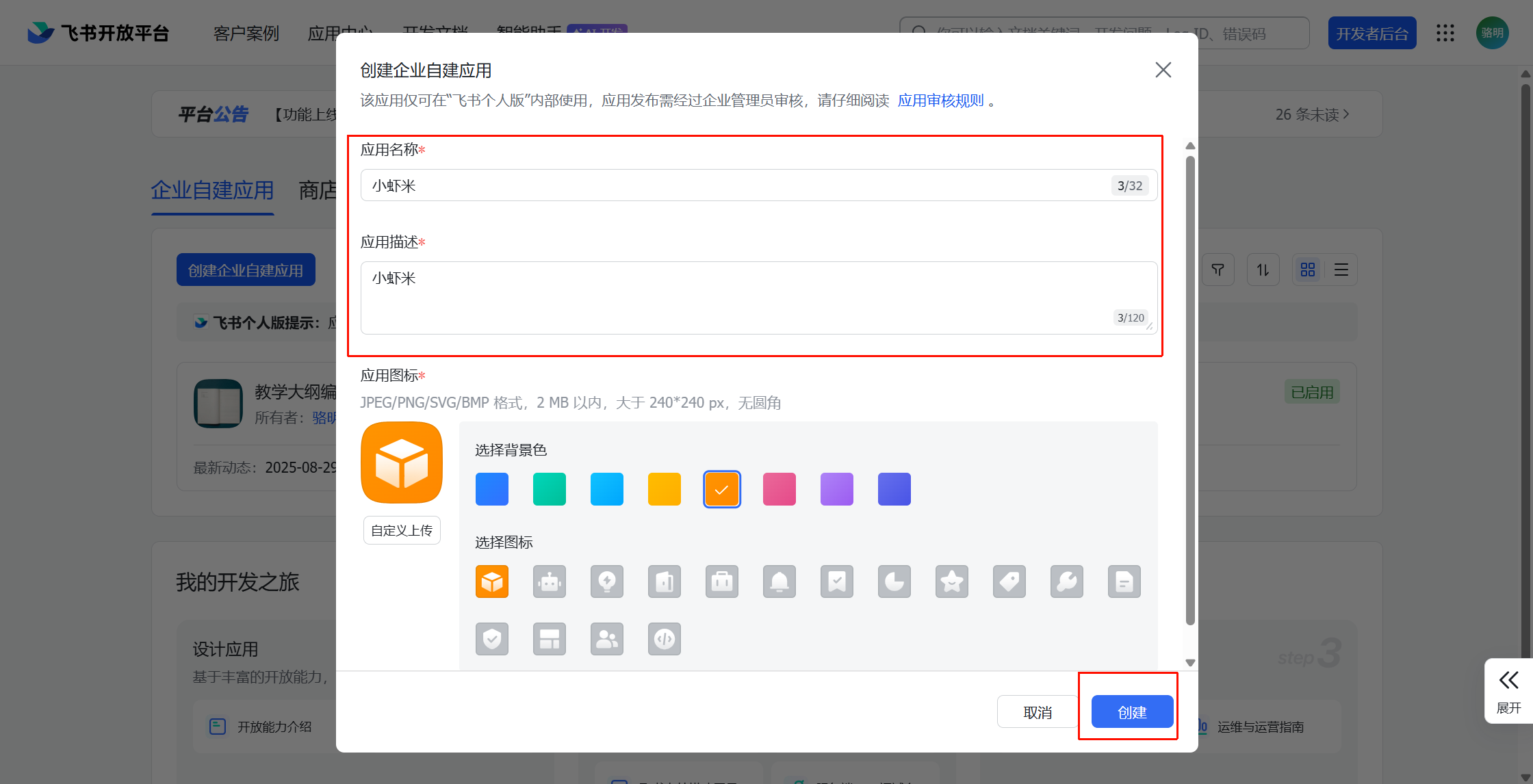Viewport: 1533px width, 784px height.
Task: Pick the wrench tool app icon
Action: coord(1067,582)
